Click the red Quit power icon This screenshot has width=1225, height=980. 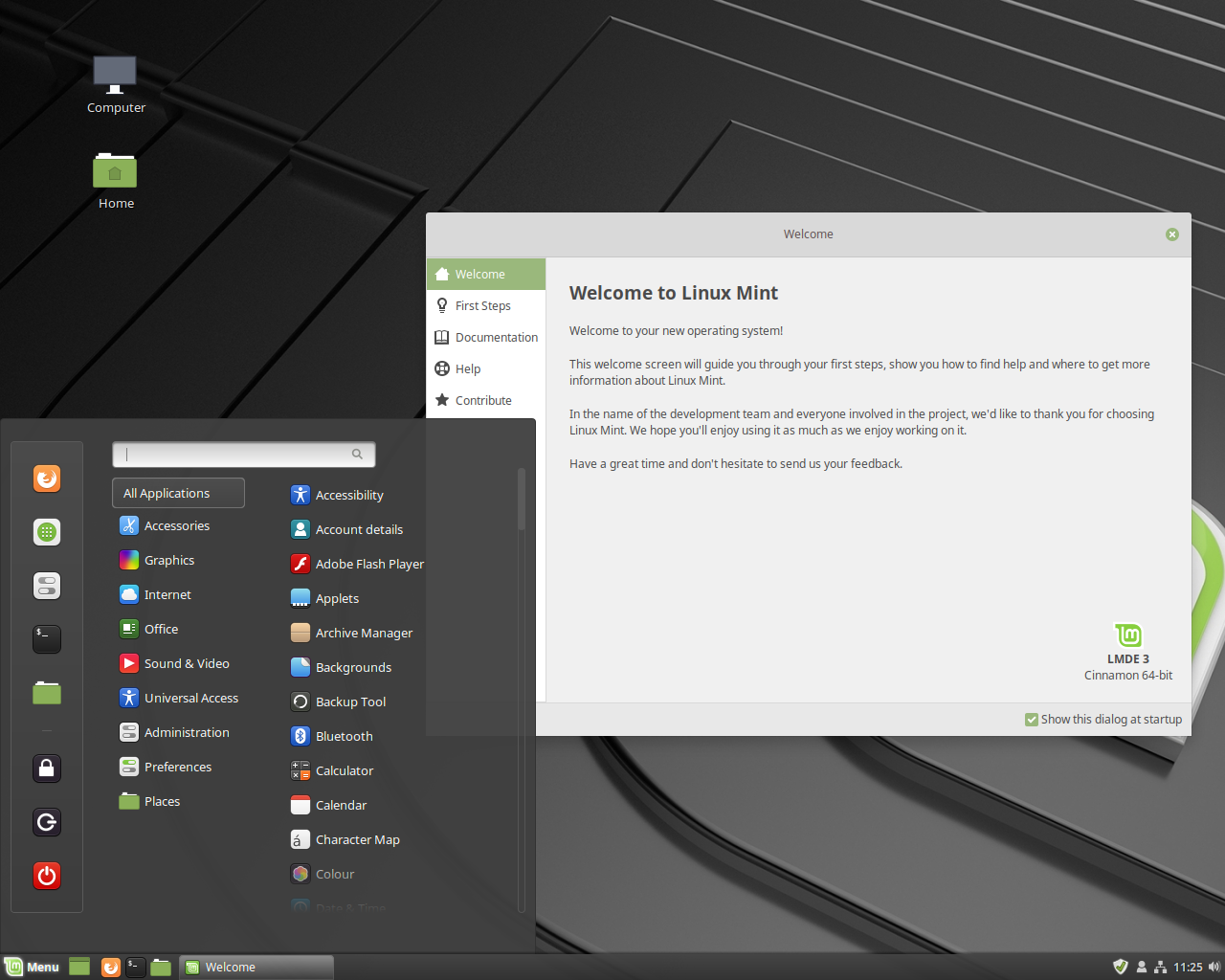[47, 876]
